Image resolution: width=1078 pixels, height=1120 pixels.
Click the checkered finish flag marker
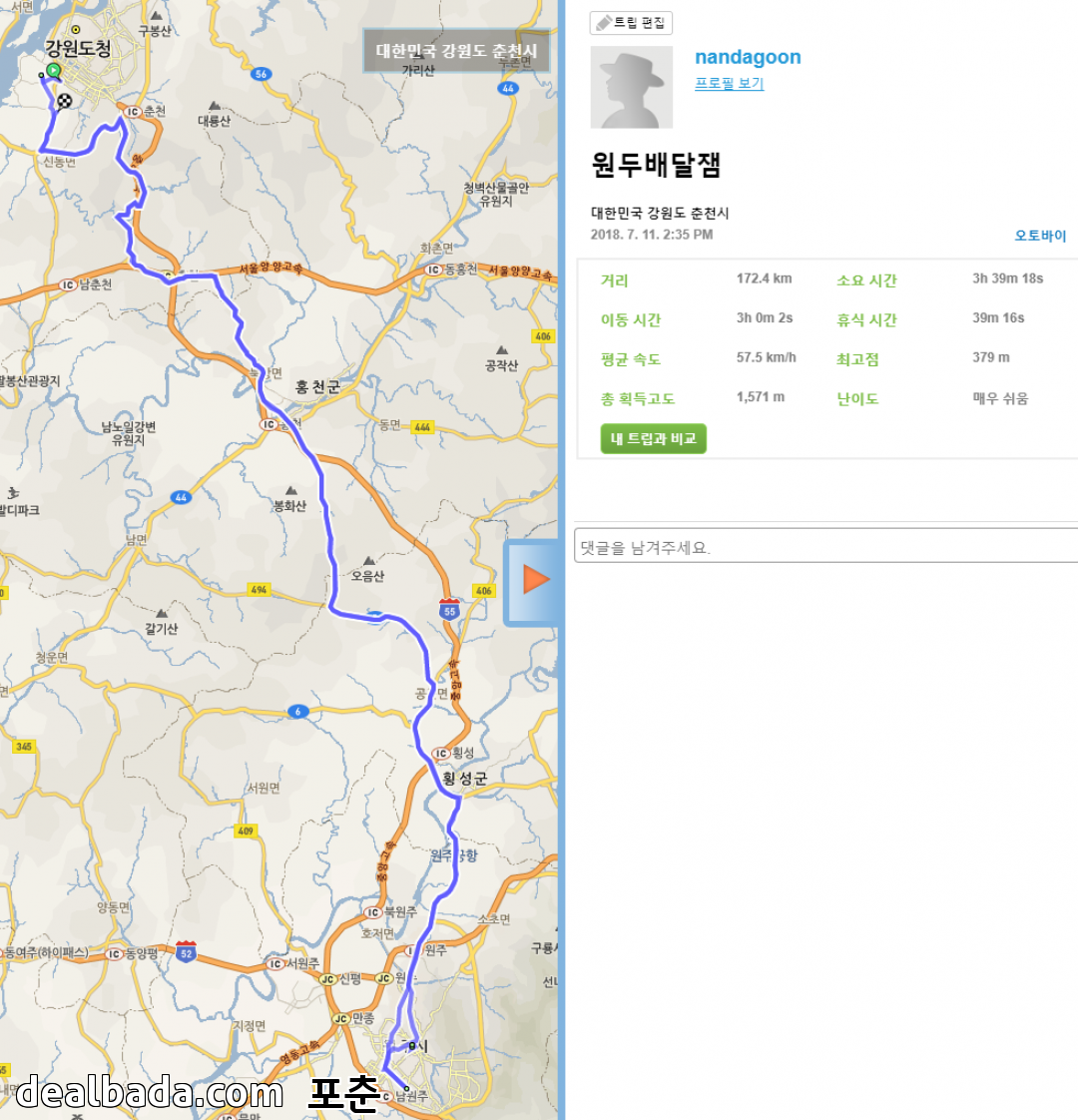tap(65, 100)
